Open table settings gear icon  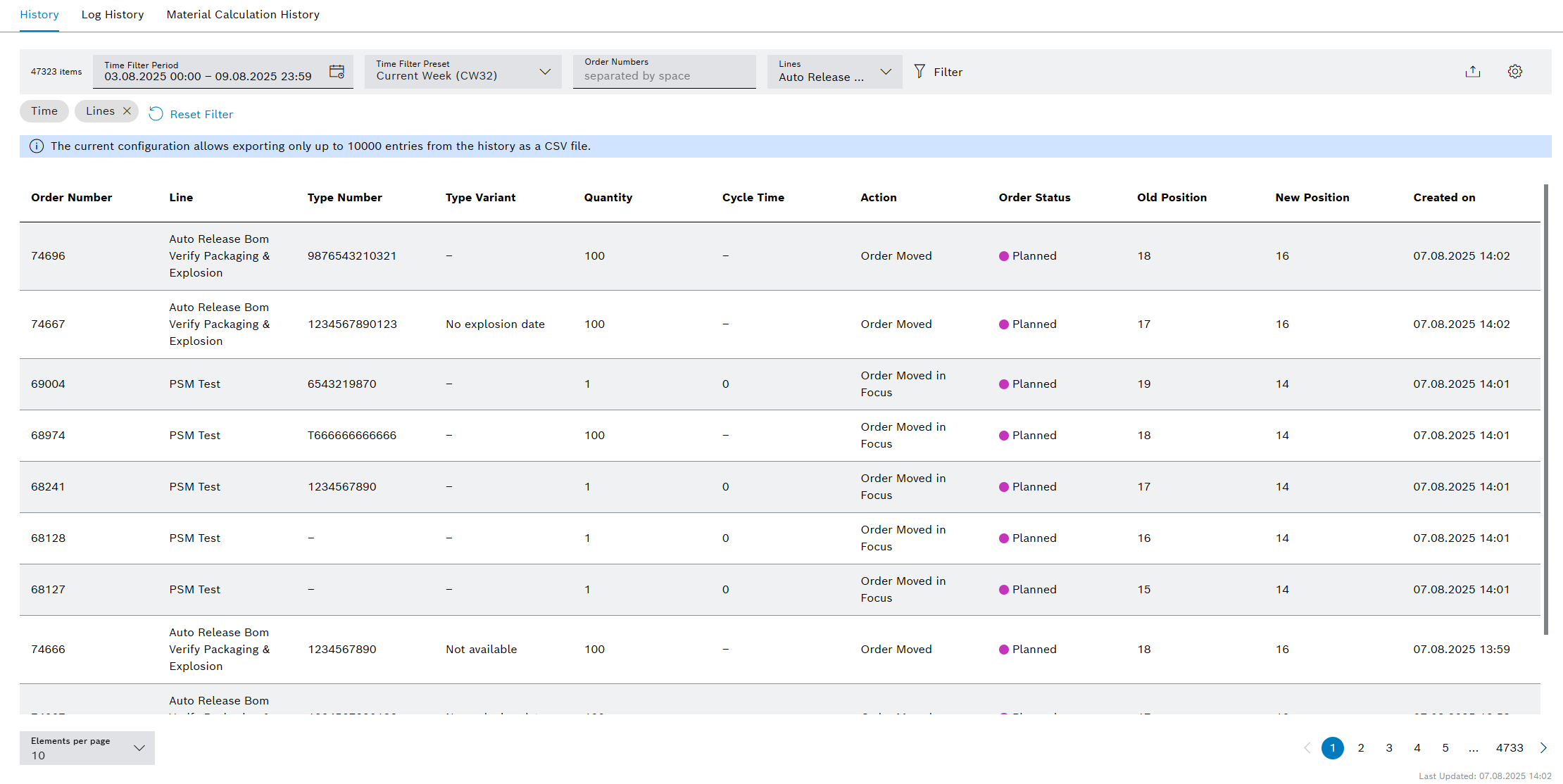tap(1514, 72)
